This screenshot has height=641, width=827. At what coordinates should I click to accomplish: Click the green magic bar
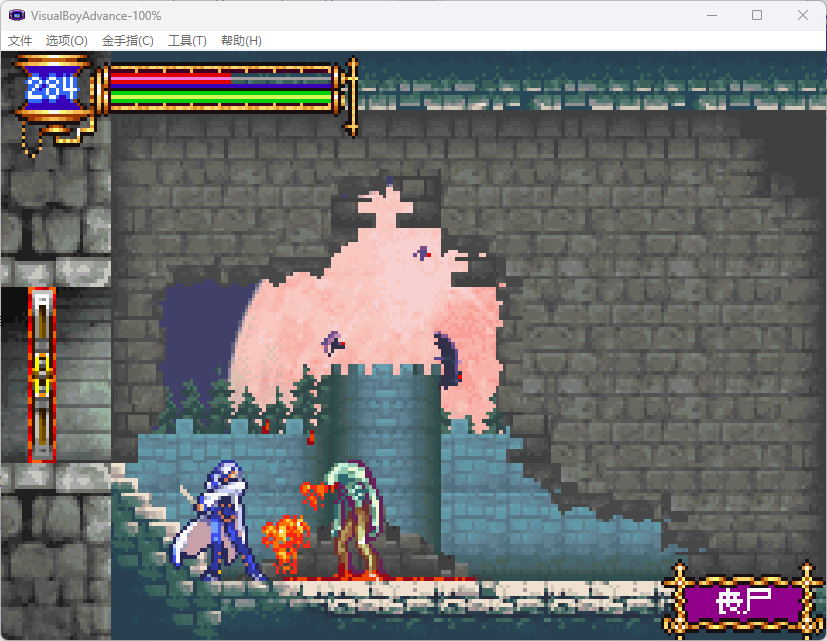click(220, 98)
